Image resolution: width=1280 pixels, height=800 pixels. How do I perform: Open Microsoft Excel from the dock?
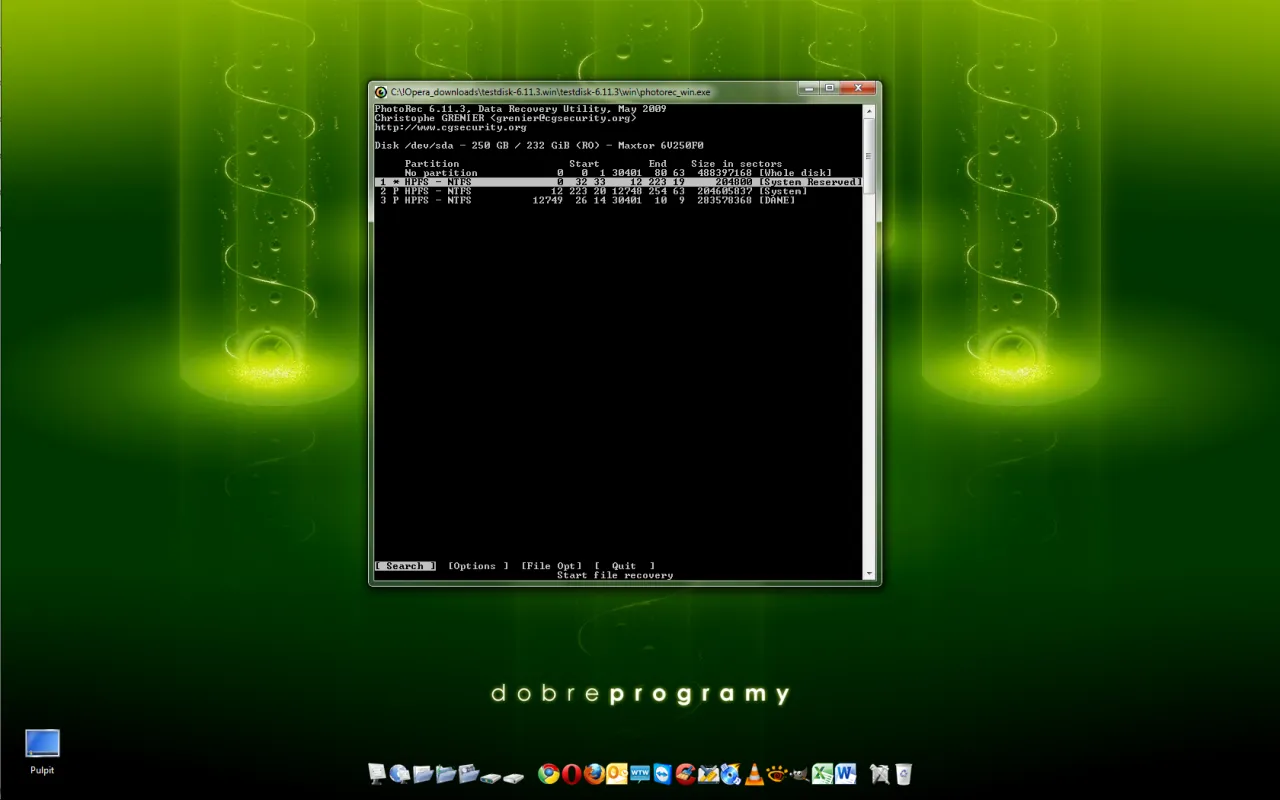[821, 774]
